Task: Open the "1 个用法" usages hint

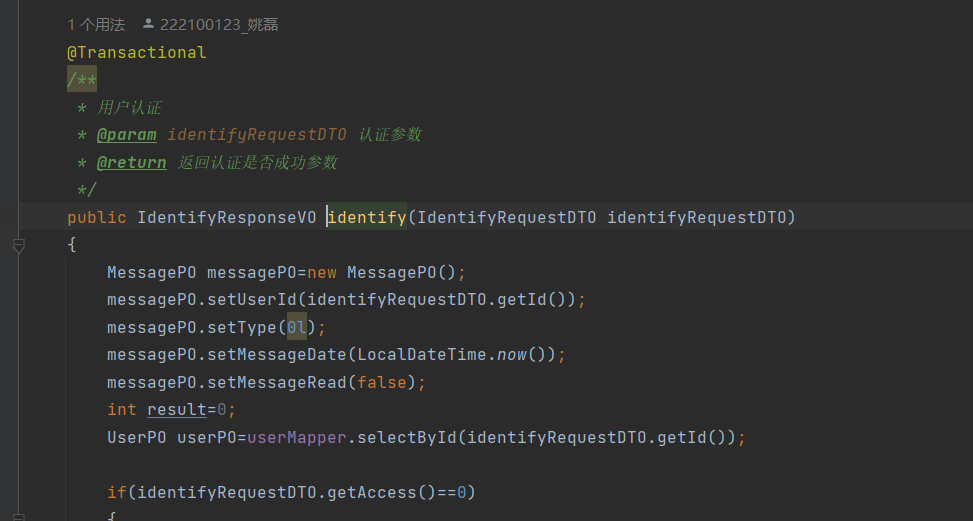Action: pos(96,24)
